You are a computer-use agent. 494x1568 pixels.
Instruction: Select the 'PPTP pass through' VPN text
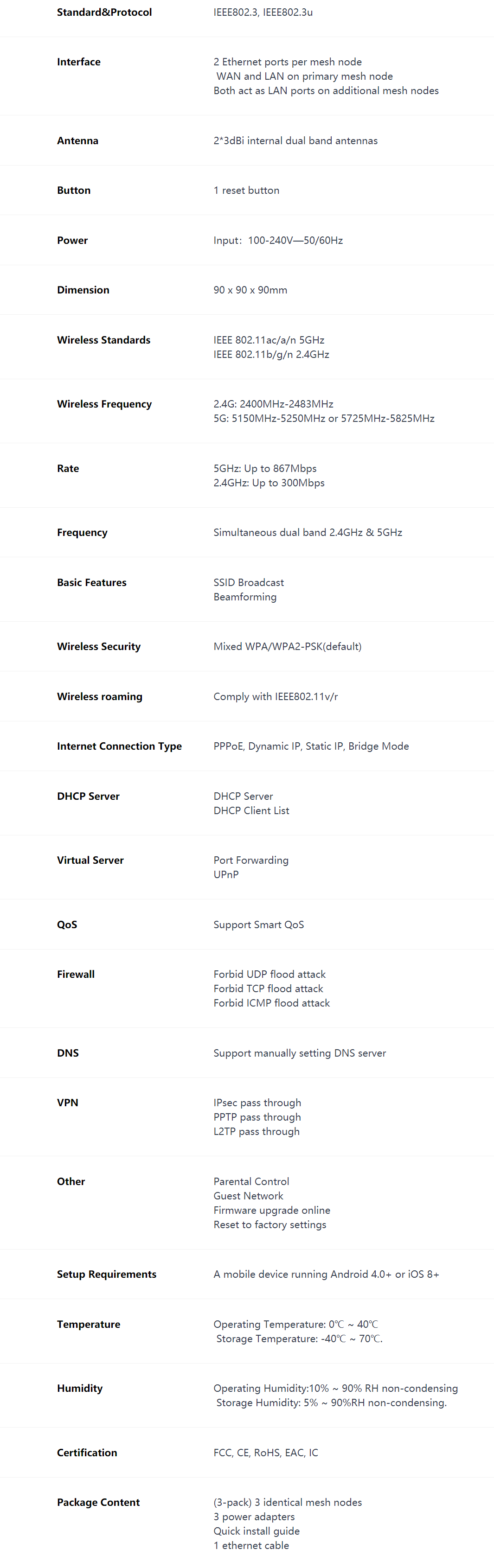point(257,1117)
